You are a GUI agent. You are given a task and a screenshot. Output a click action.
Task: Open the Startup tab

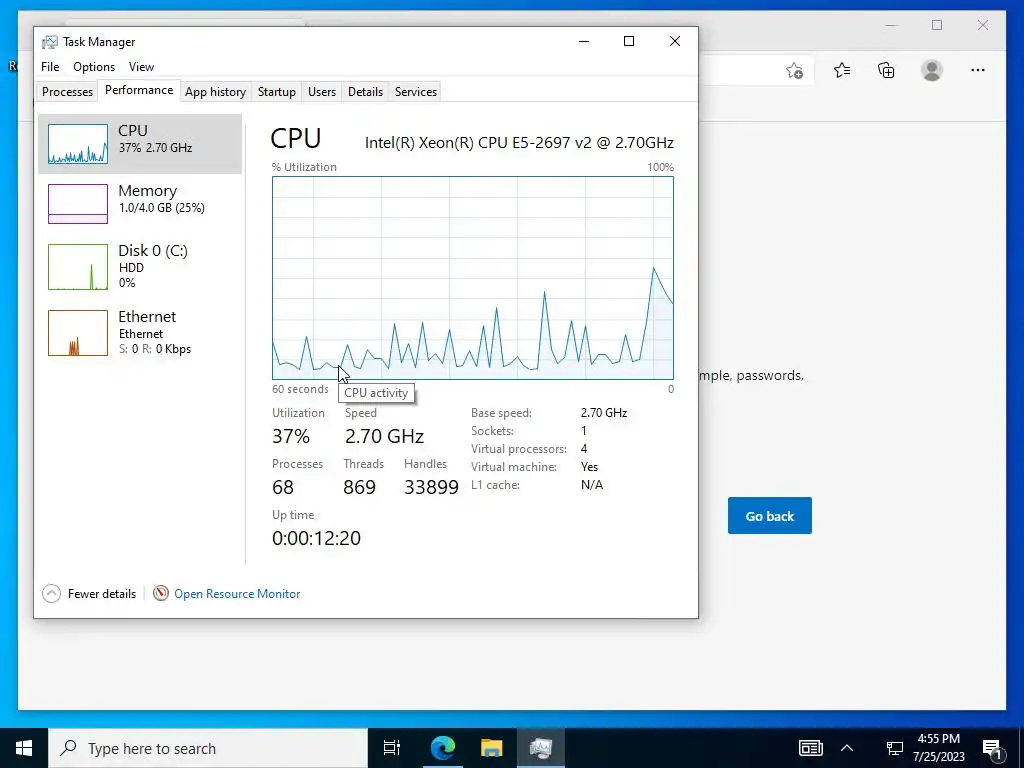(276, 91)
